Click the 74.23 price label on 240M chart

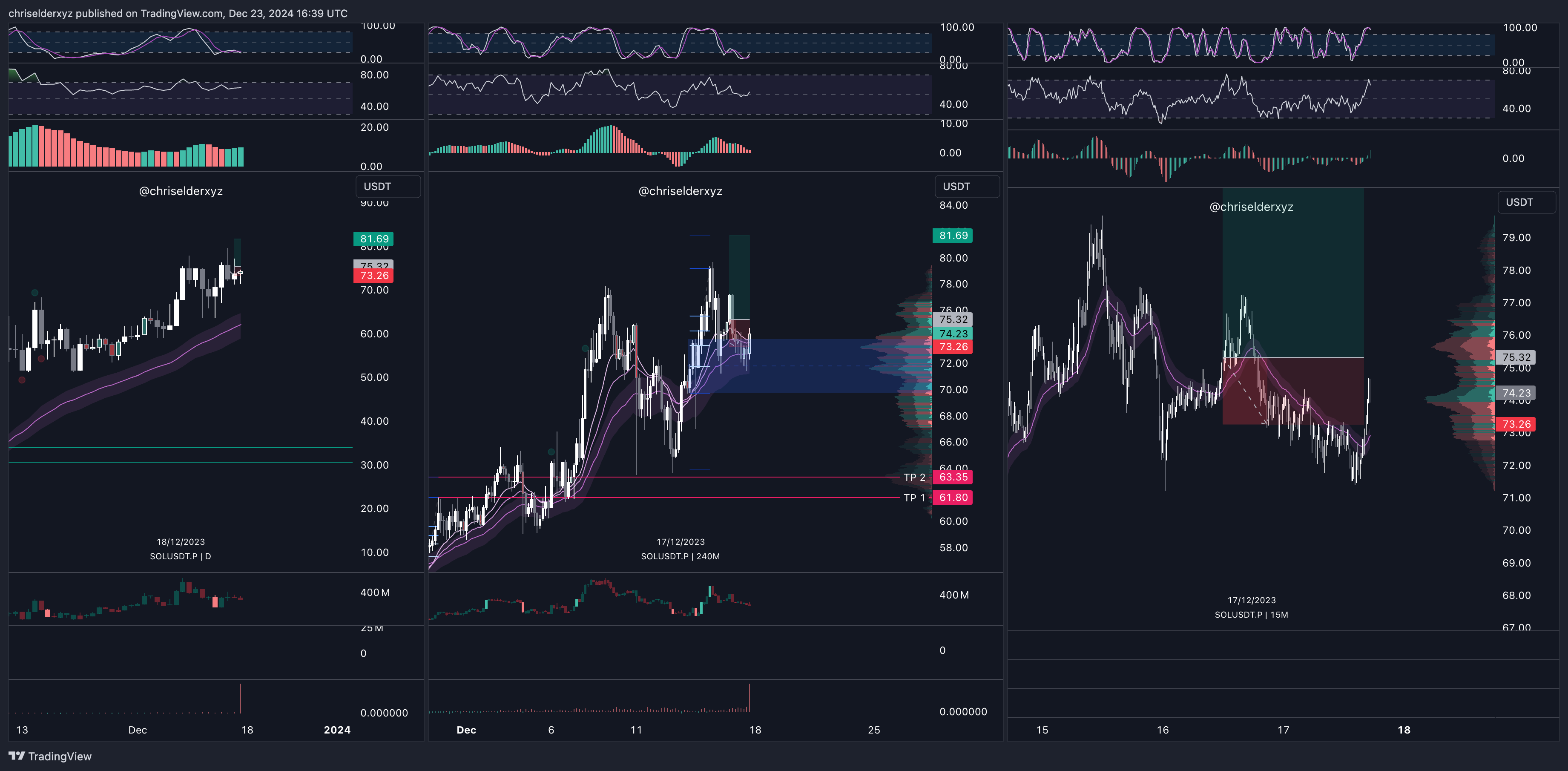tap(953, 333)
